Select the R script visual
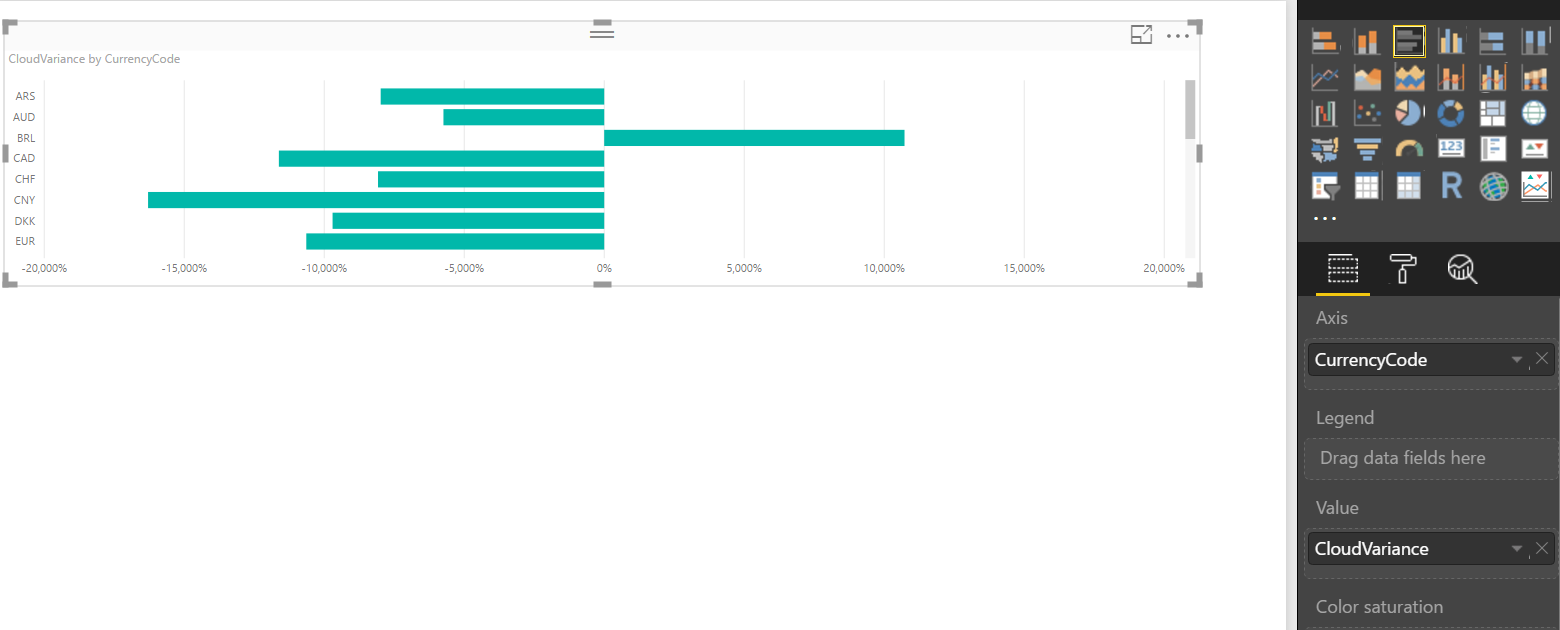The height and width of the screenshot is (630, 1560). pyautogui.click(x=1451, y=186)
